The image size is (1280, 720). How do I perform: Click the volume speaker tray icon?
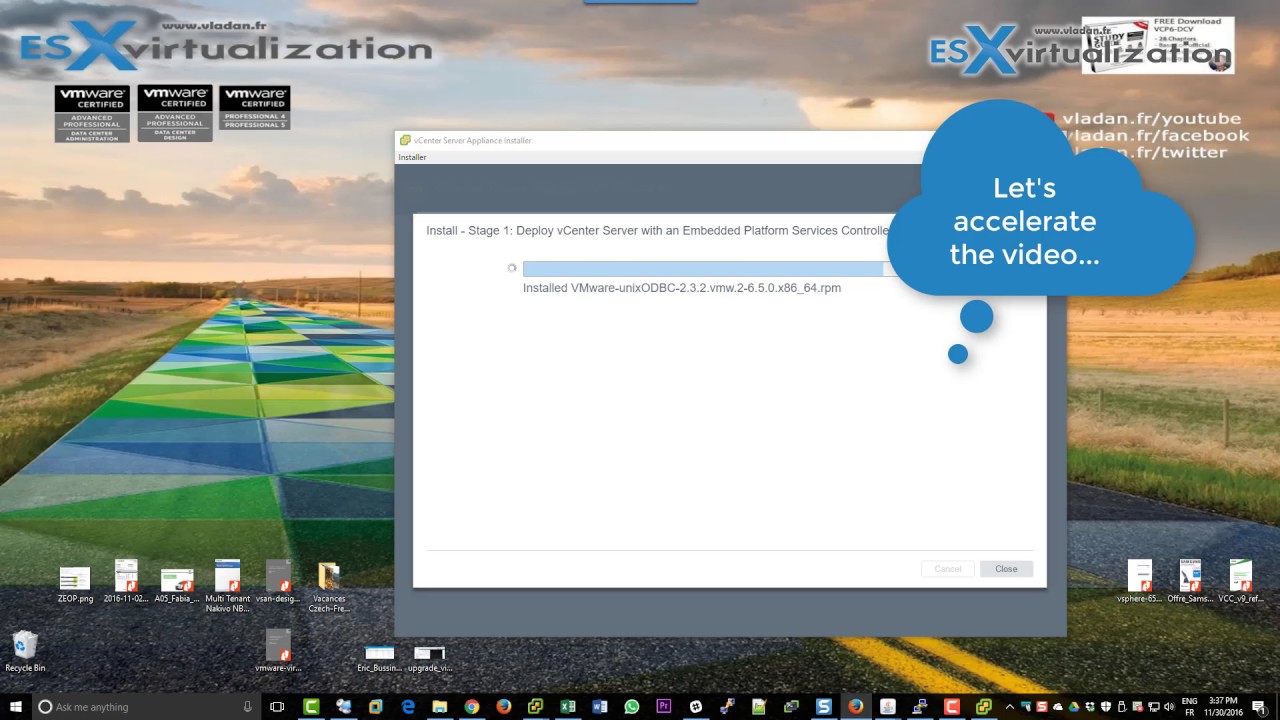pyautogui.click(x=1169, y=706)
